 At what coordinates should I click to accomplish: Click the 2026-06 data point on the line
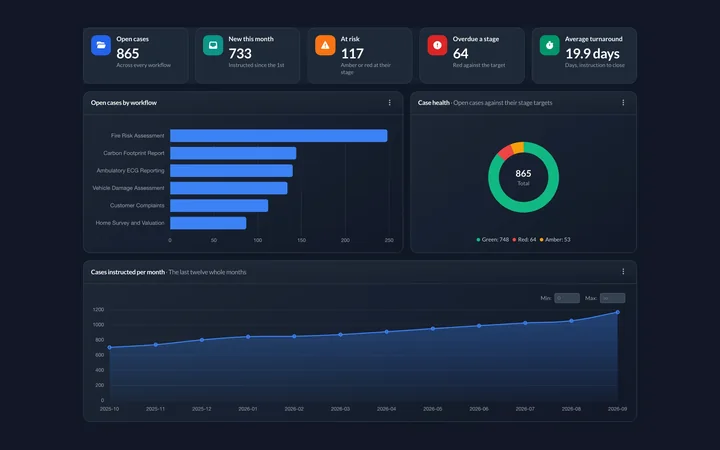[x=479, y=326]
